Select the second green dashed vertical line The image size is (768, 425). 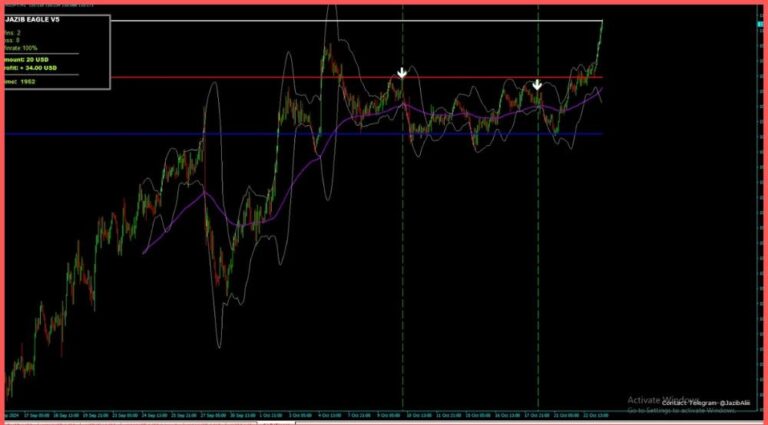(538, 250)
